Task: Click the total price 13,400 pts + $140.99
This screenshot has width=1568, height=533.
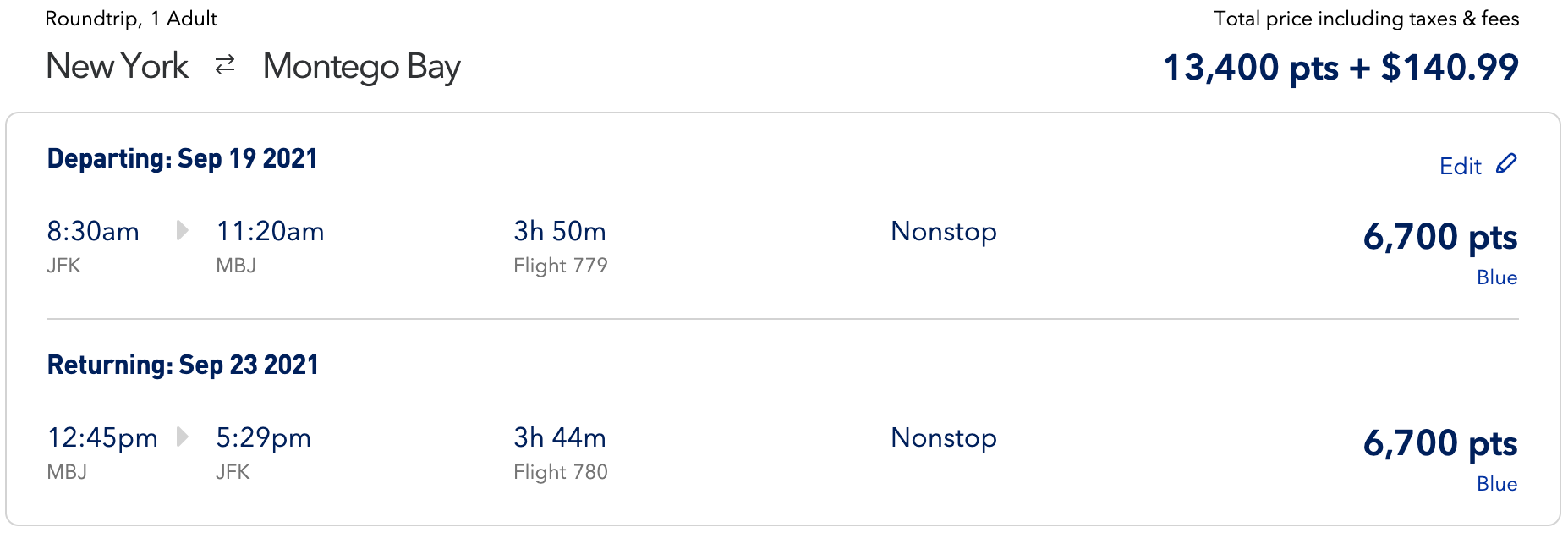Action: point(1340,68)
